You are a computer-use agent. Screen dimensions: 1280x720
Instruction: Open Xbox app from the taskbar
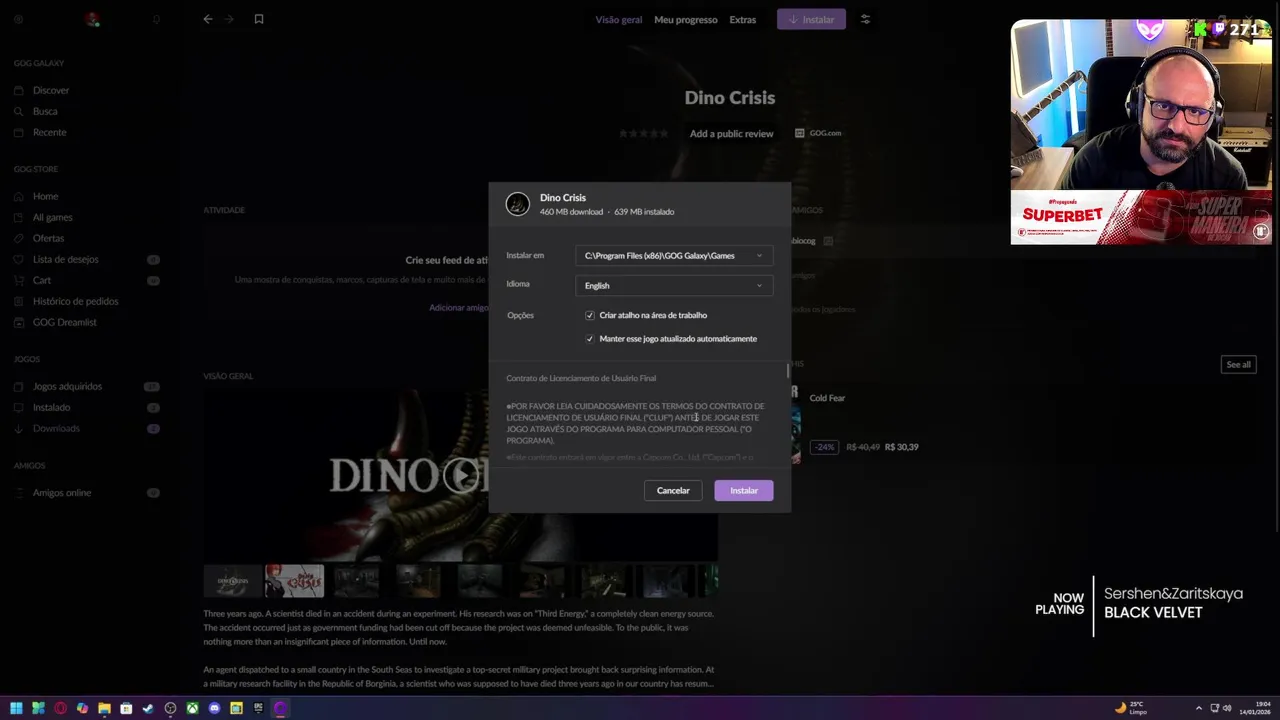(192, 708)
